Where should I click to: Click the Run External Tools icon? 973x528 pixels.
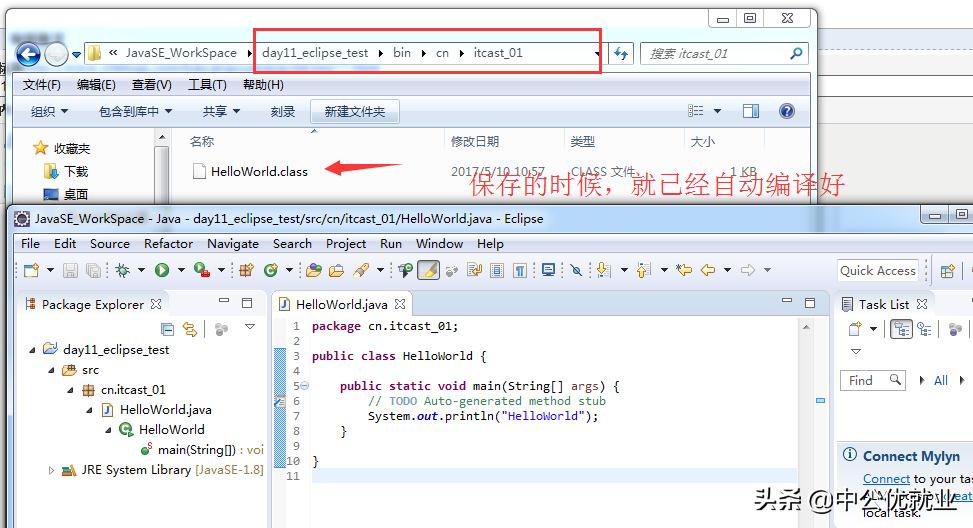[201, 270]
